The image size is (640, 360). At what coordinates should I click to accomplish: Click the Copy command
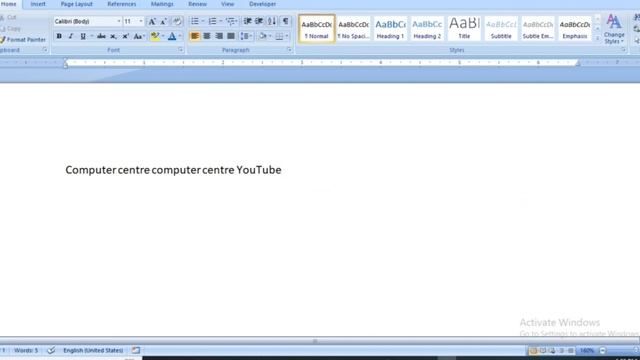click(x=10, y=29)
